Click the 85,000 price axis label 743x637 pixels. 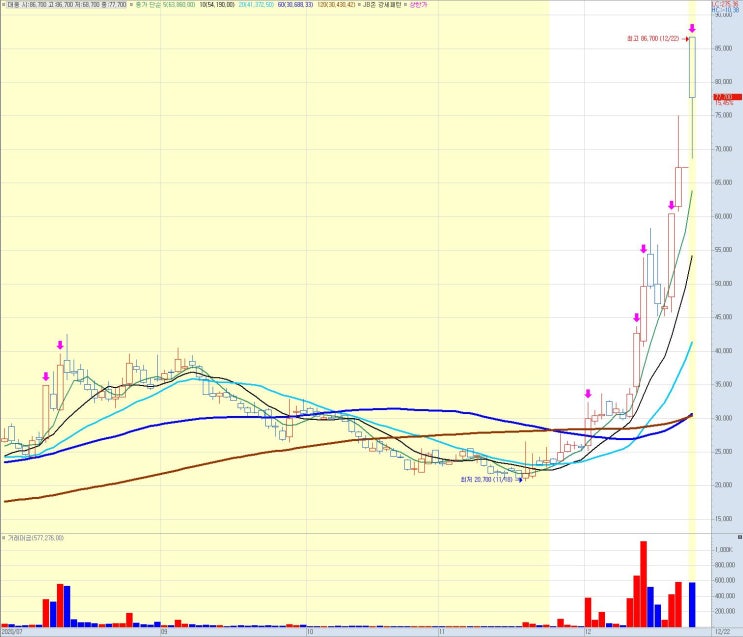point(724,48)
